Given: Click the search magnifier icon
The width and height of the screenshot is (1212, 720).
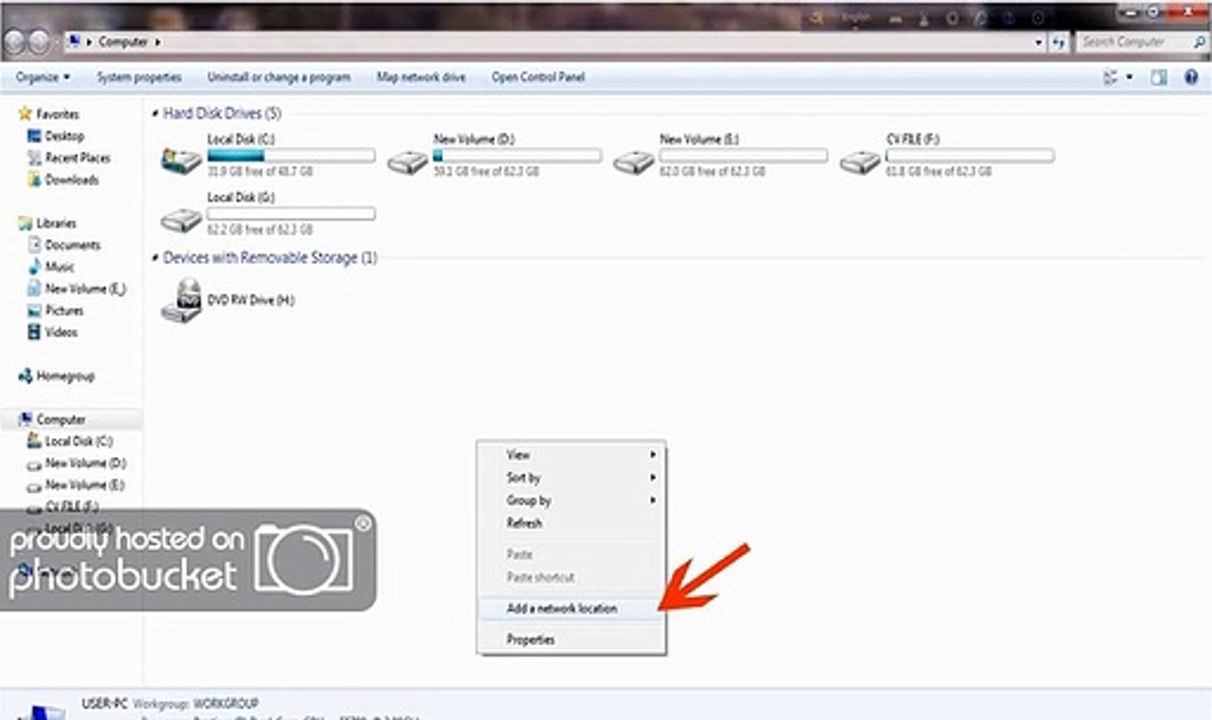Looking at the screenshot, I should [1199, 42].
